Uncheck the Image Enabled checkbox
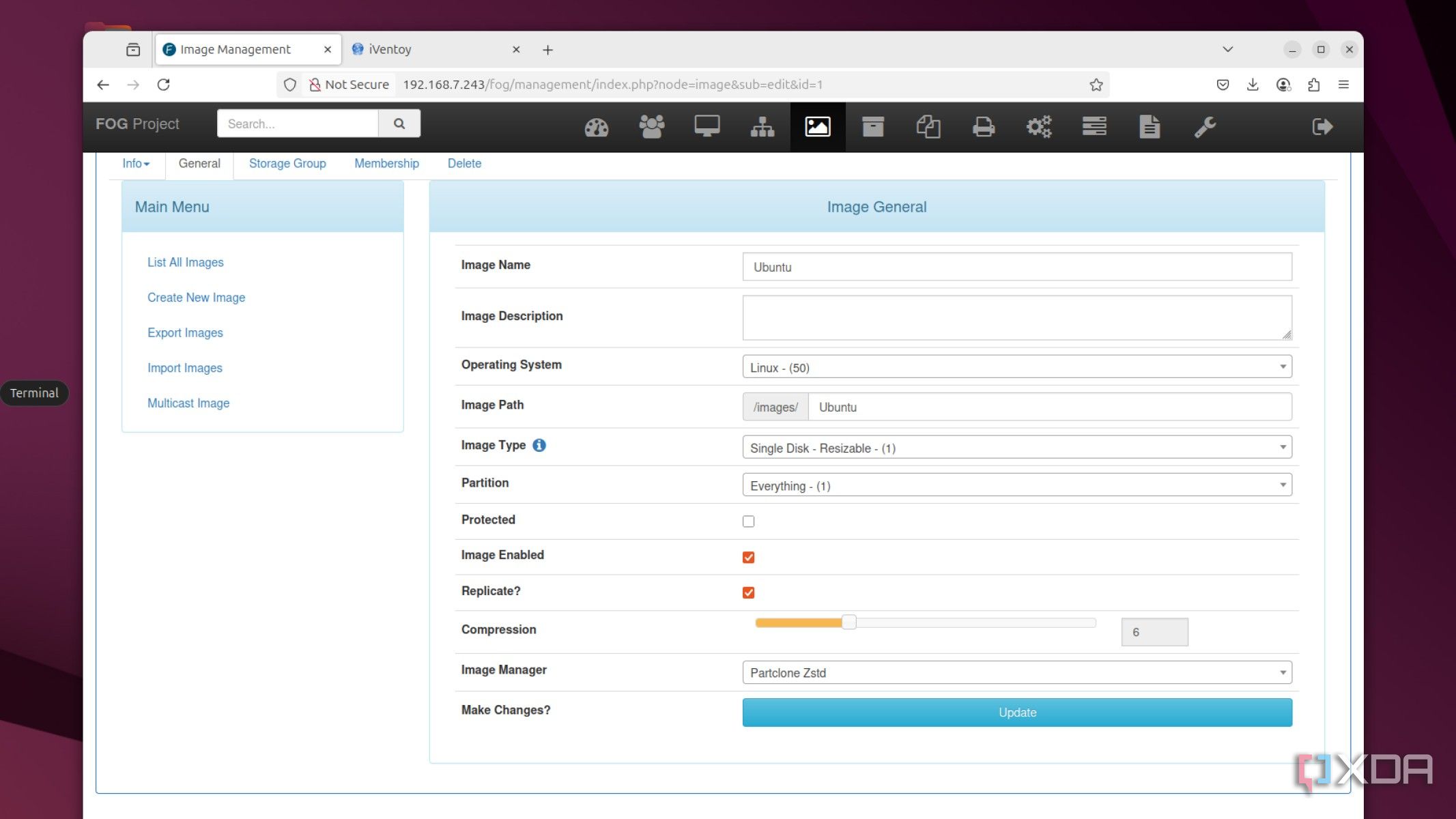 click(x=748, y=558)
